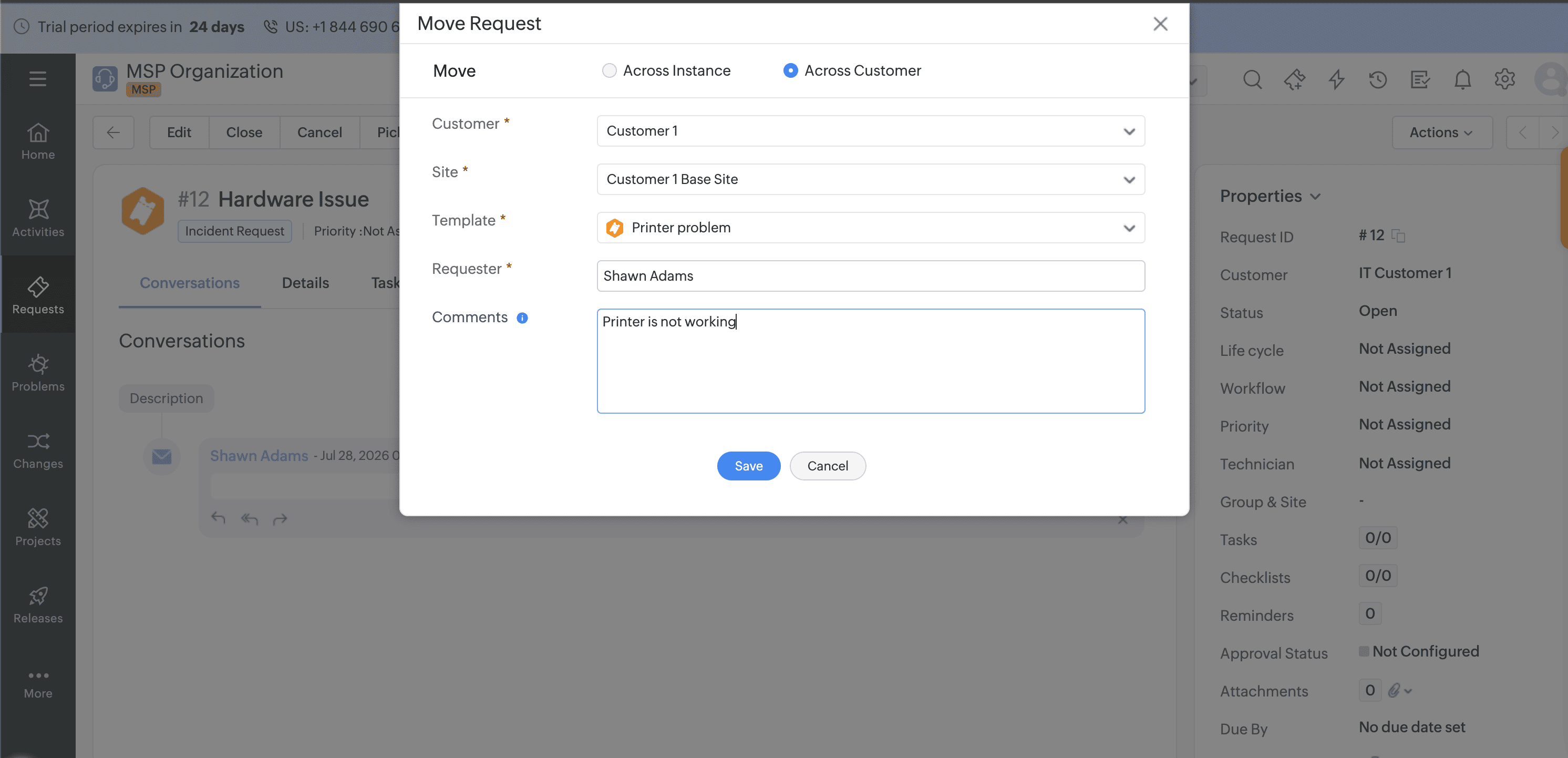The image size is (1568, 758).
Task: Click the search magnifier icon in header
Action: (x=1252, y=80)
